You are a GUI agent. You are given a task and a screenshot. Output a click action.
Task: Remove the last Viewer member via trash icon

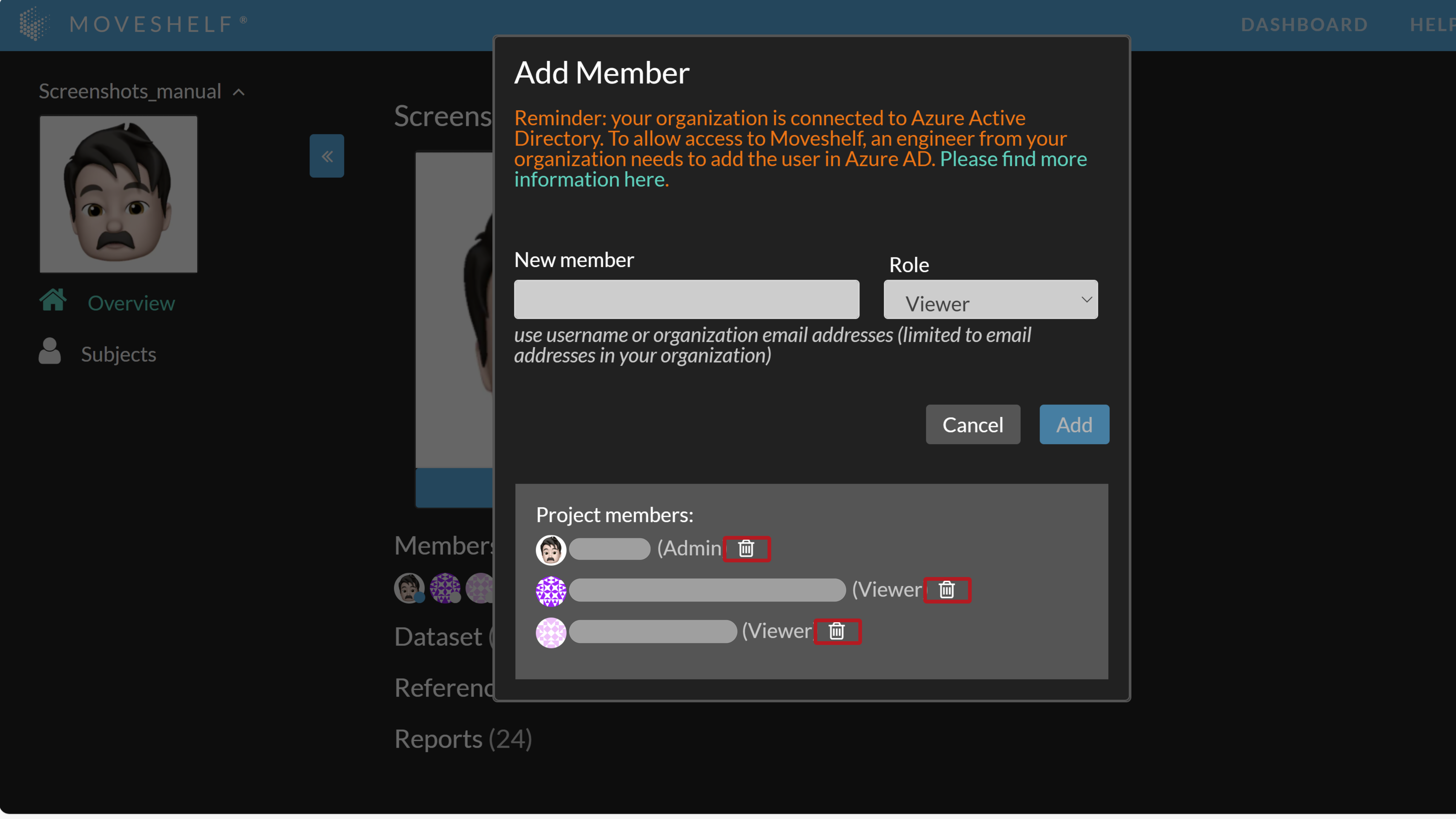[836, 631]
